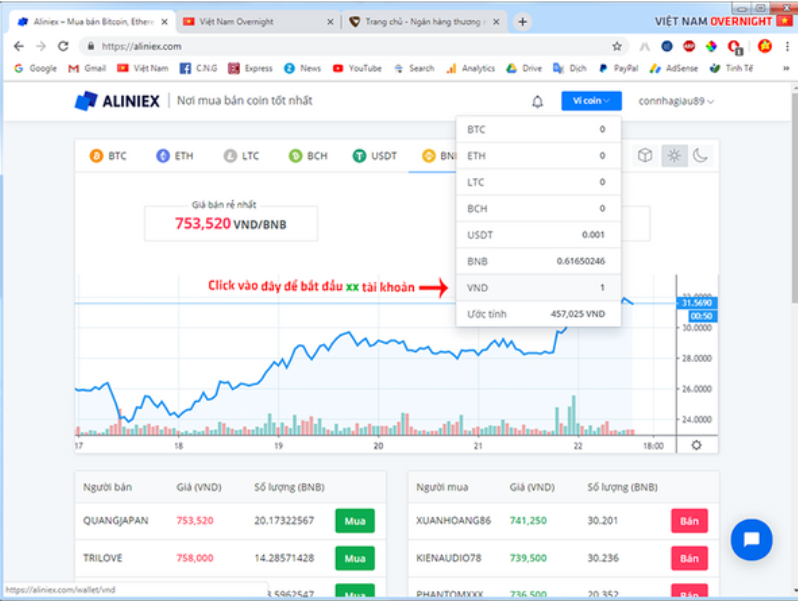
Task: Click the Ước tính estimate row
Action: click(x=538, y=314)
